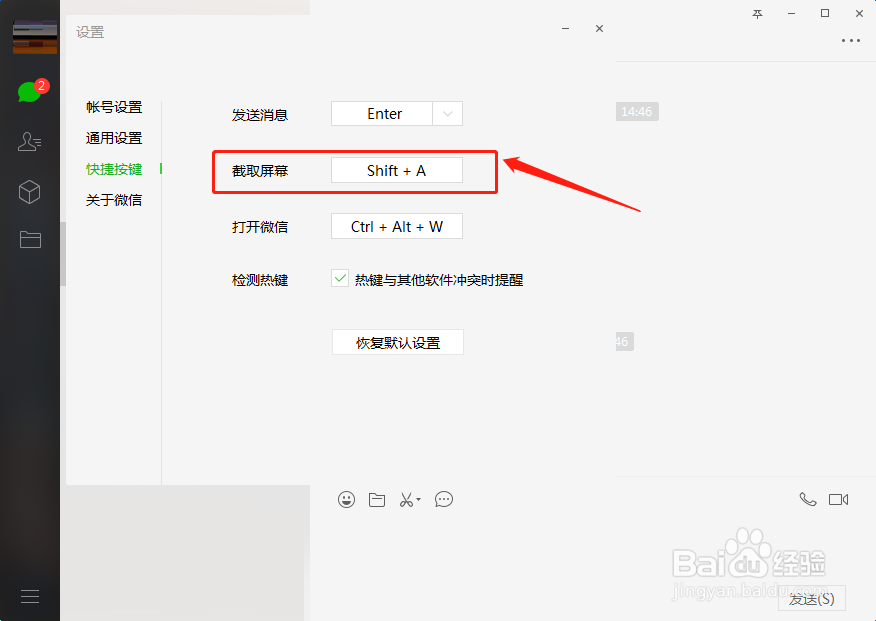Image resolution: width=876 pixels, height=621 pixels.
Task: Open the Chats icon with red badge
Action: [32, 91]
